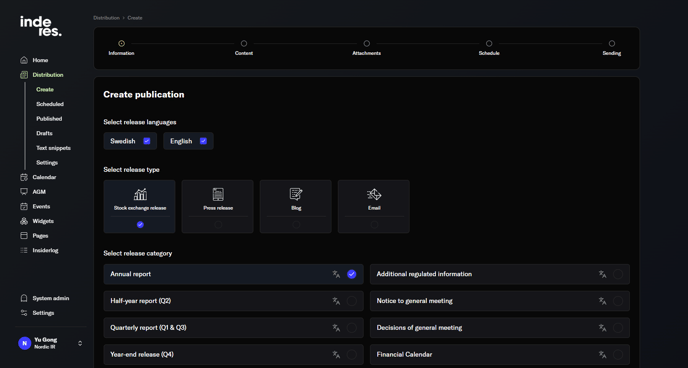Open Scheduled under Distribution

(50, 104)
